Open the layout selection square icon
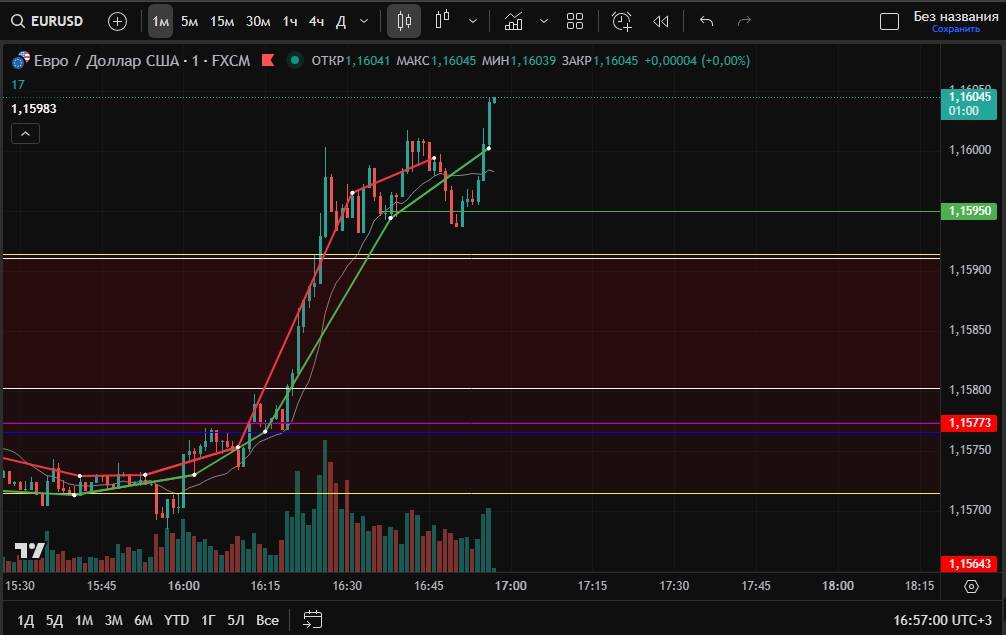This screenshot has width=1006, height=635. click(x=889, y=21)
